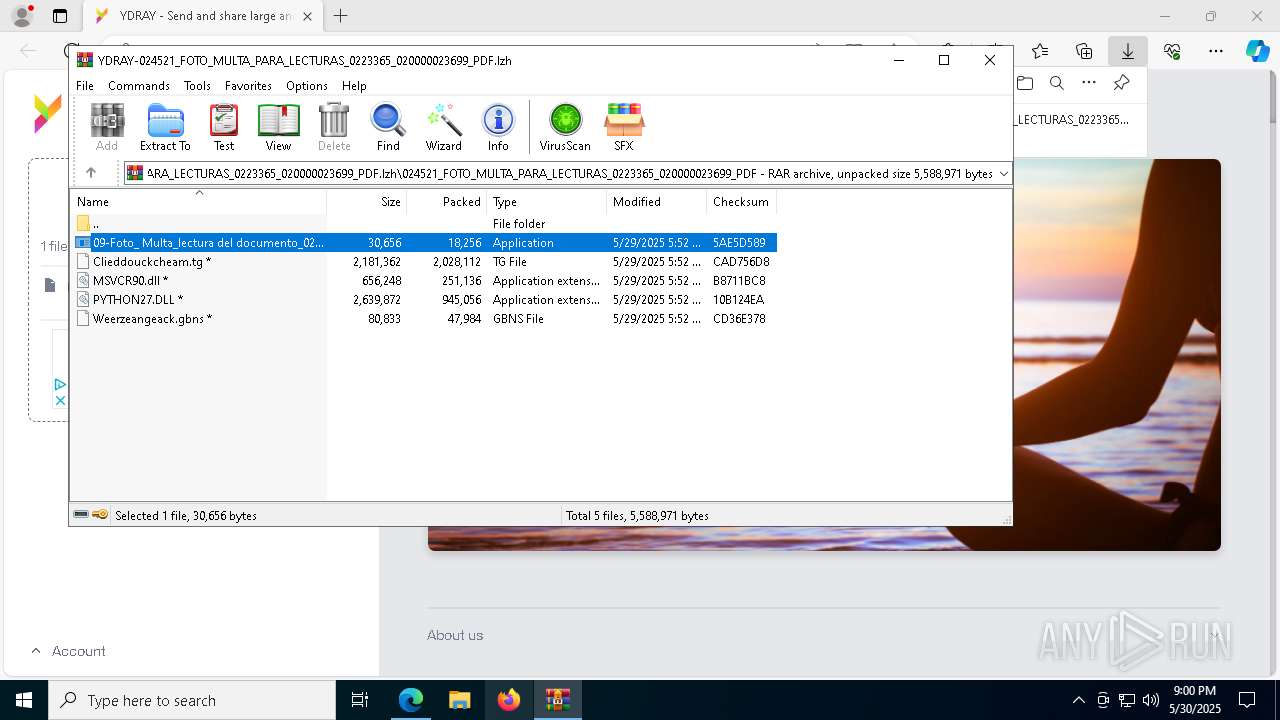The height and width of the screenshot is (720, 1280).
Task: Click the archive icon in the address bar
Action: [x=134, y=174]
